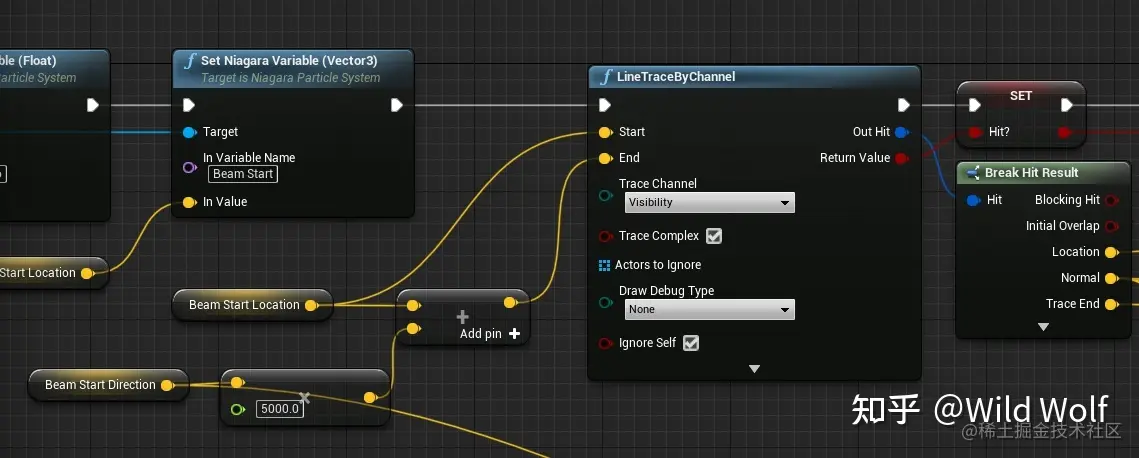Click the In Variable Name pin
The width and height of the screenshot is (1139, 458).
coord(190,168)
